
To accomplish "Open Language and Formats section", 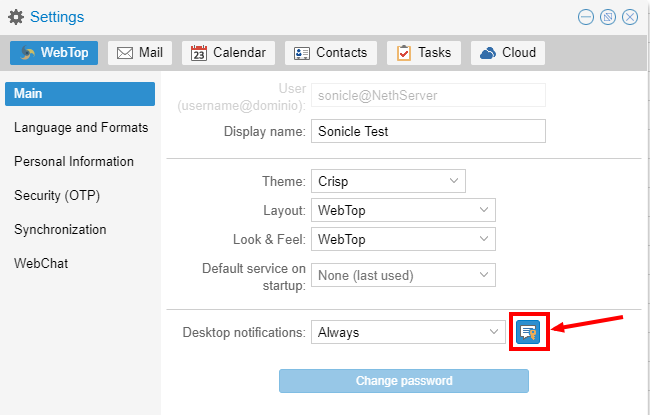I will click(81, 128).
